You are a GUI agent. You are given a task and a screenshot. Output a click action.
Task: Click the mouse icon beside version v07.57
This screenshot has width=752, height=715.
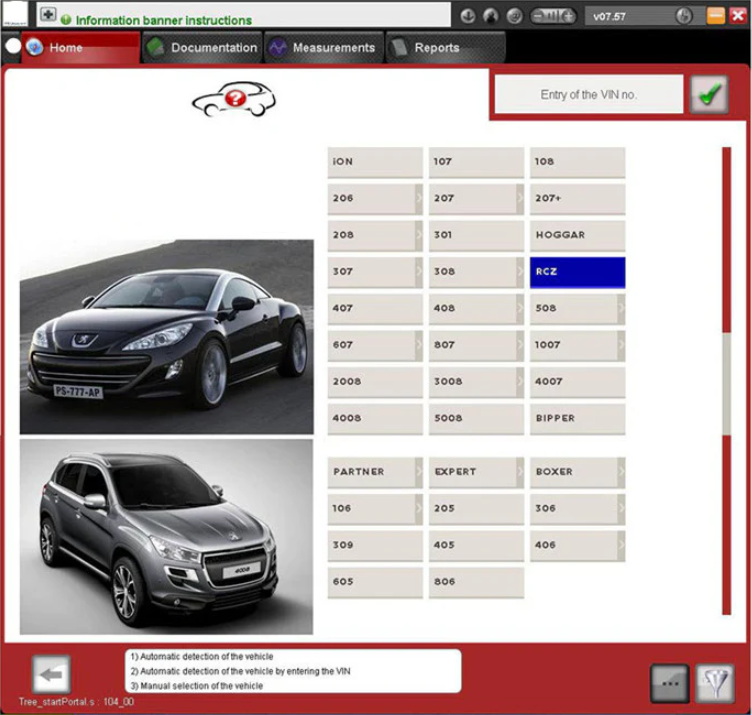coord(684,17)
